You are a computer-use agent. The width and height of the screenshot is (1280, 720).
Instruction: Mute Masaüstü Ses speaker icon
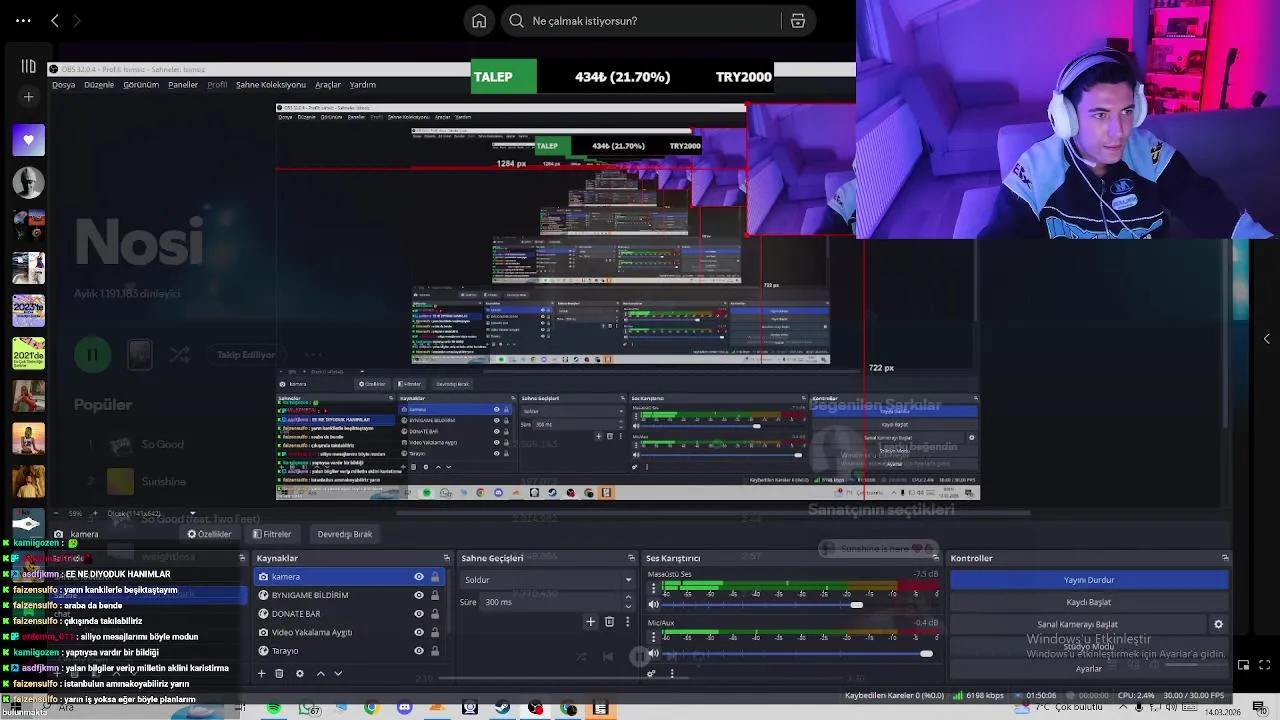(x=653, y=604)
